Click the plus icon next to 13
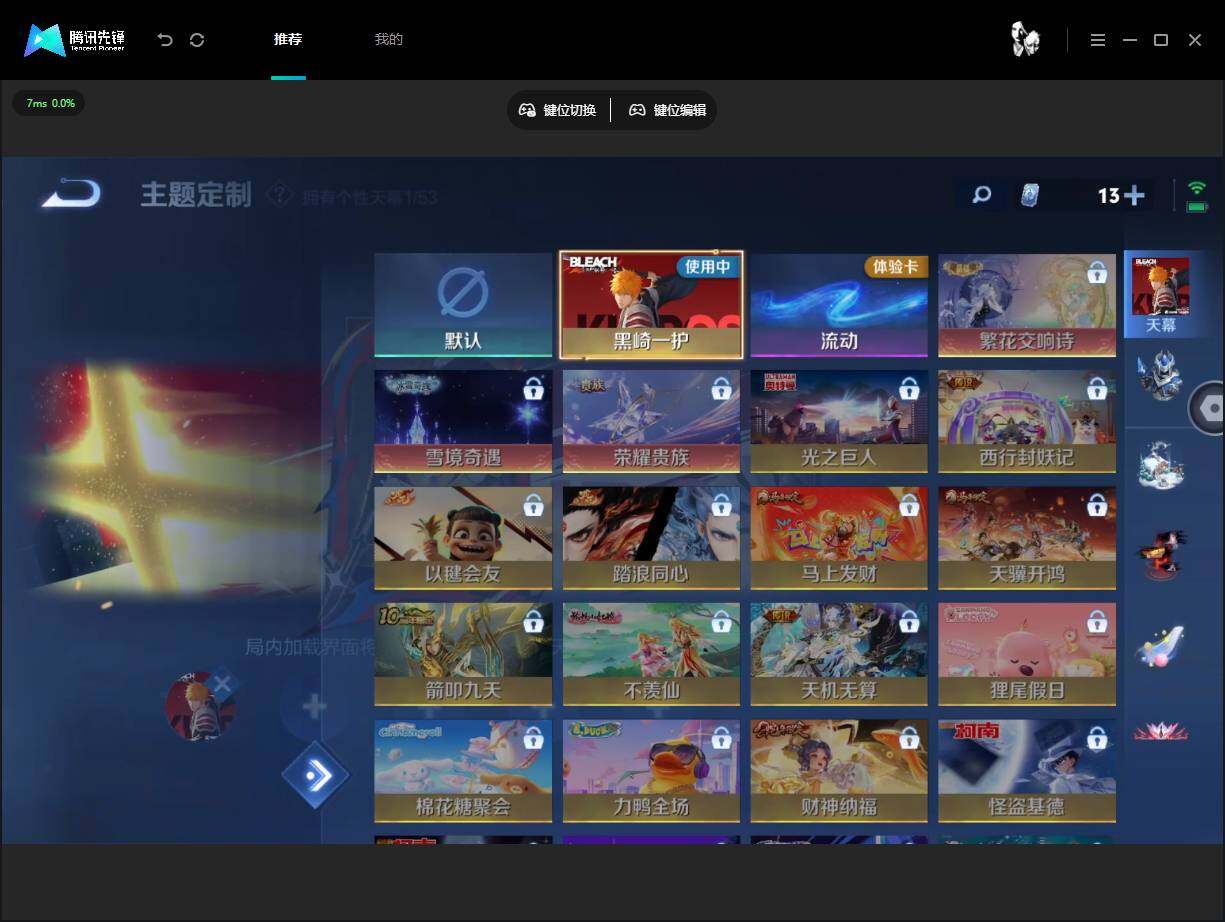This screenshot has width=1225, height=922. [1134, 195]
